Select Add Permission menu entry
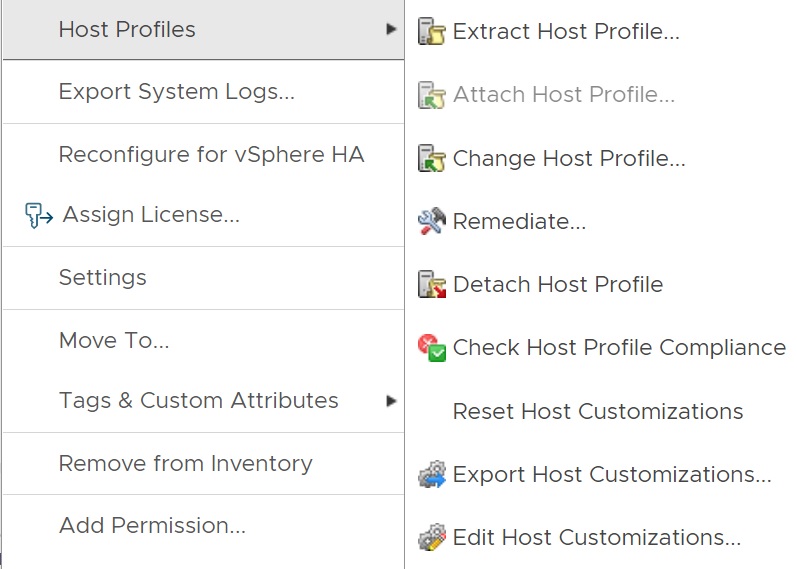The image size is (797, 569). click(152, 526)
